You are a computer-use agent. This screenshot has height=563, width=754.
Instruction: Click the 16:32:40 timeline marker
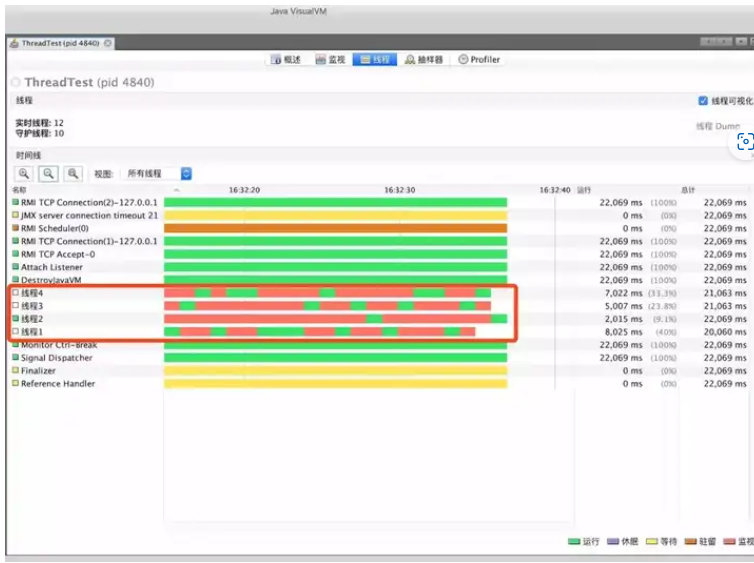(555, 190)
